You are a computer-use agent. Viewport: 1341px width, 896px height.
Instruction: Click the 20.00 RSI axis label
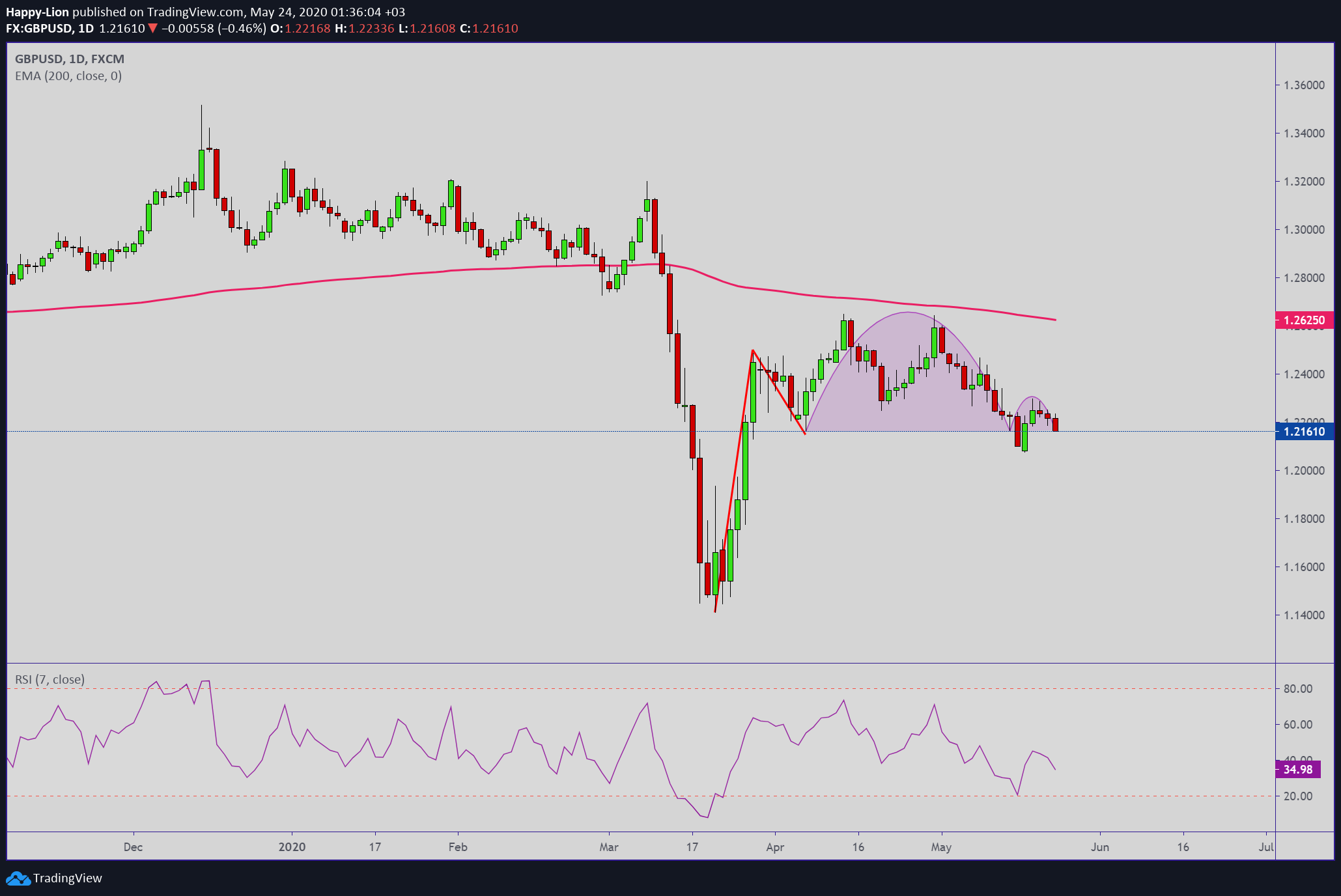point(1297,796)
